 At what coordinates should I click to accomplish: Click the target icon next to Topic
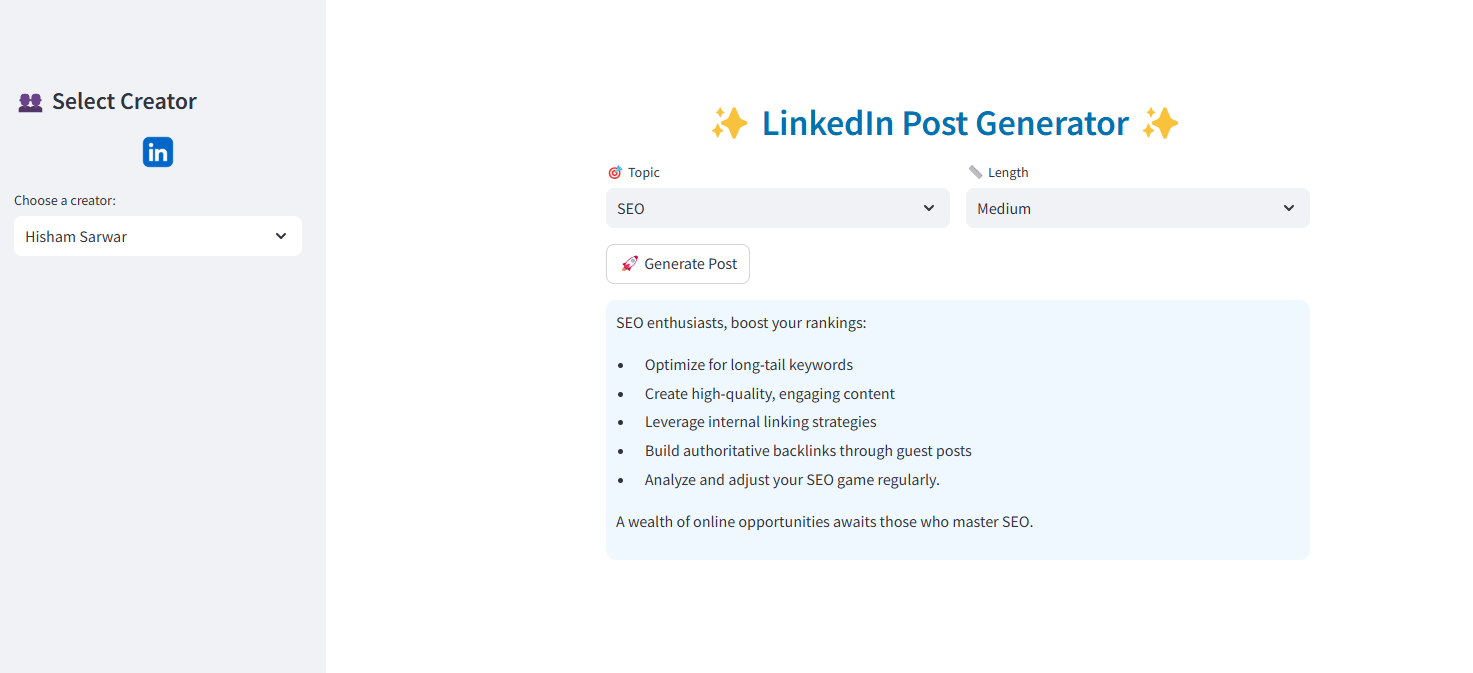click(x=614, y=171)
